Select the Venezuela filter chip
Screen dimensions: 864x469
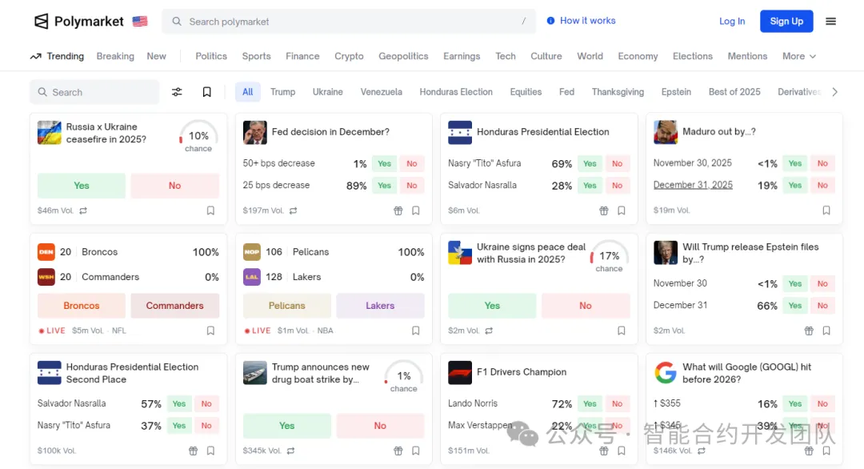tap(381, 92)
